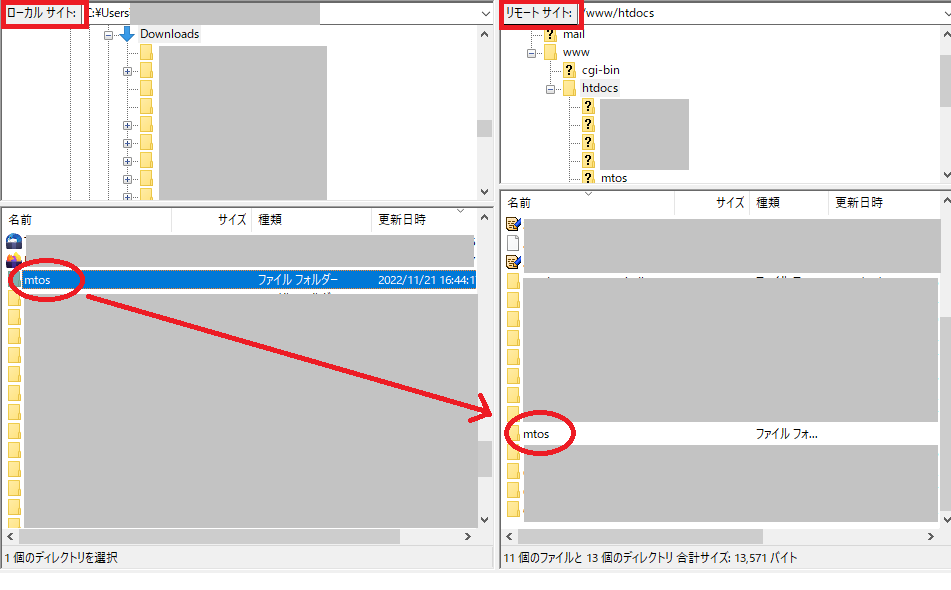The image size is (951, 590).
Task: Click down arrow of local tree scrollbar
Action: pos(485,192)
